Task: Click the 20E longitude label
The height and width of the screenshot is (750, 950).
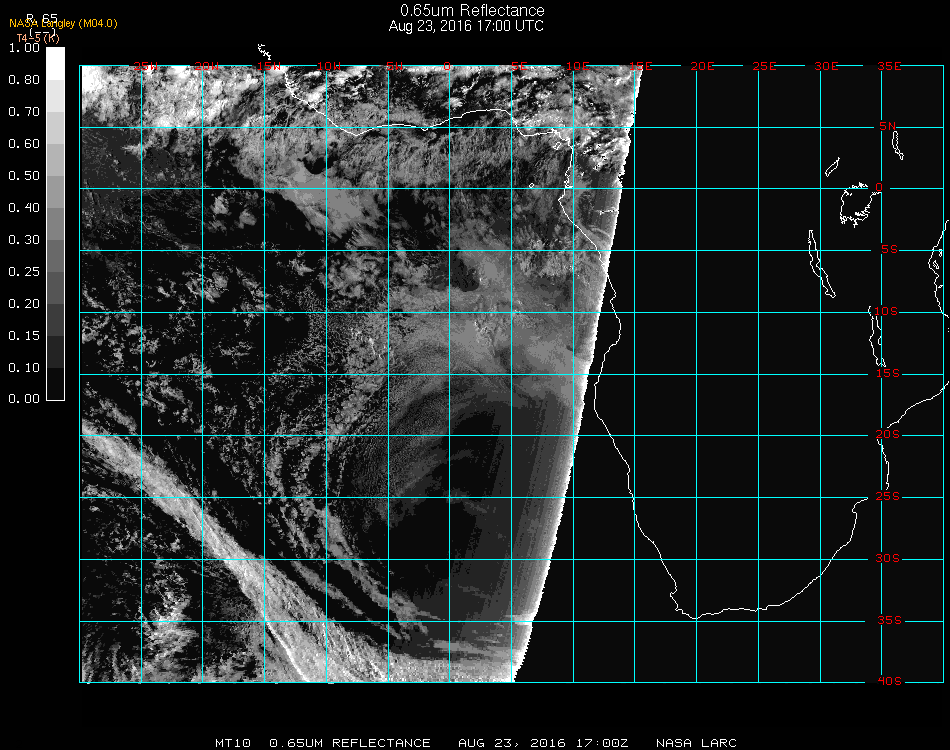Action: (x=702, y=67)
